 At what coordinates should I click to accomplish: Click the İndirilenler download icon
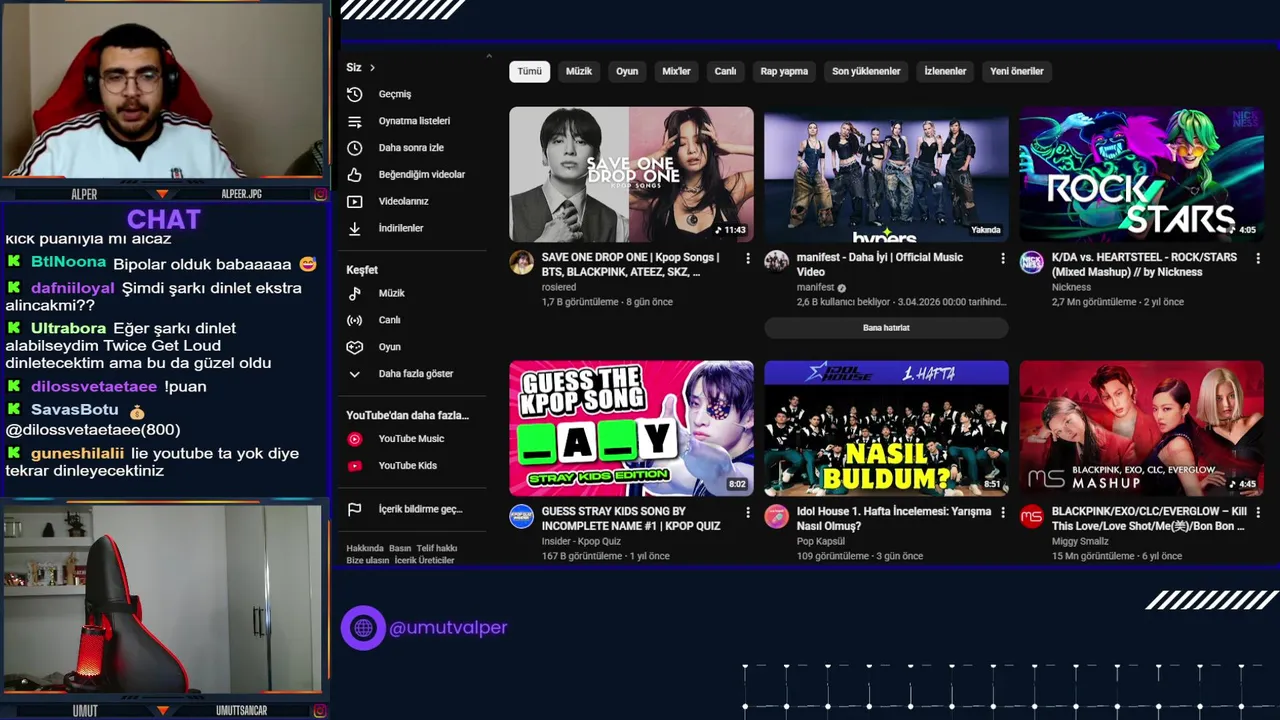tap(354, 228)
